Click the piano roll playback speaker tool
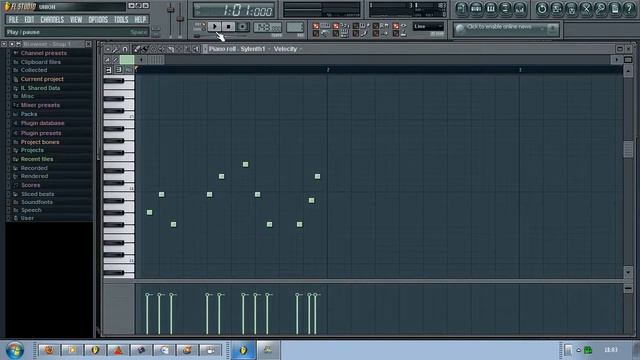The image size is (640, 360). point(196,49)
